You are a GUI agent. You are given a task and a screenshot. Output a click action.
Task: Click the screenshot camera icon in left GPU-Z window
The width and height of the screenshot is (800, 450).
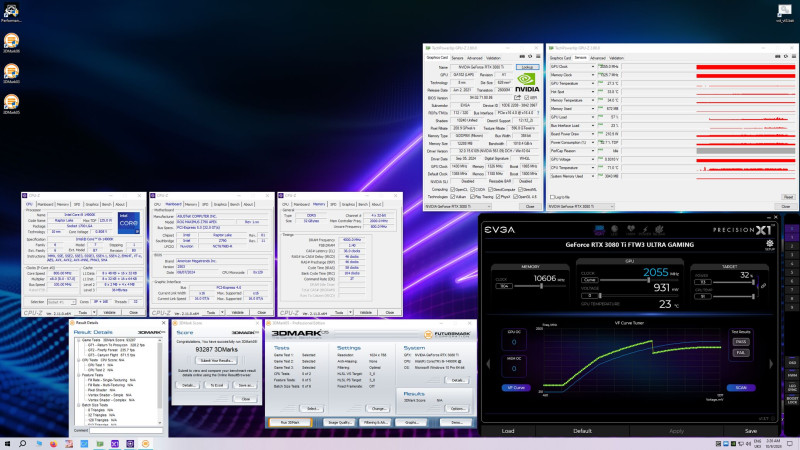[x=522, y=57]
